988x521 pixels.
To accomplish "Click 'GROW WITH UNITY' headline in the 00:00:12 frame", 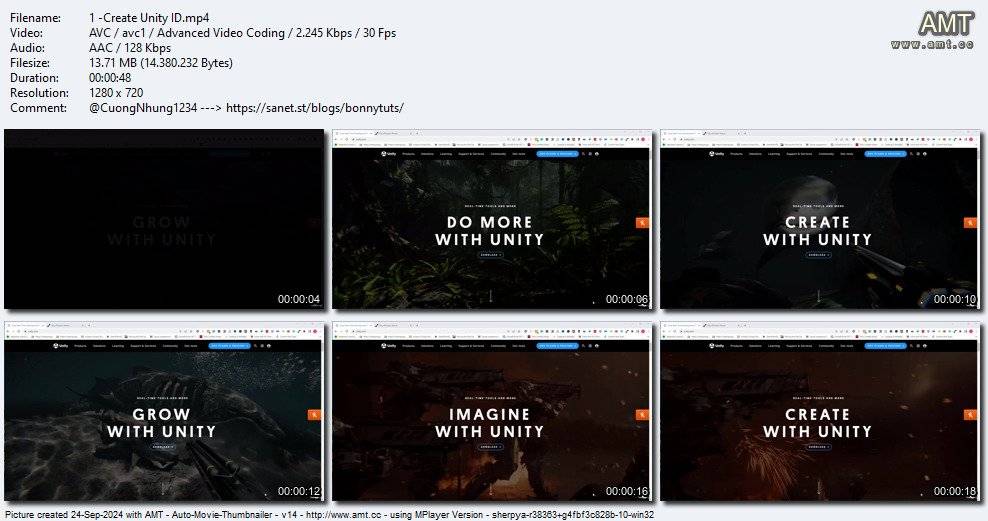I will [x=161, y=423].
